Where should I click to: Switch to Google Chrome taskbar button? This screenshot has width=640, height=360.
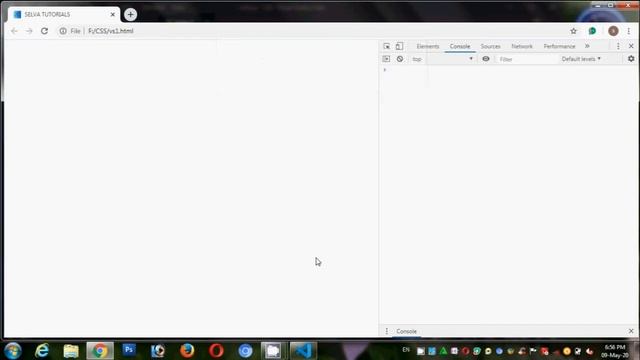pyautogui.click(x=100, y=351)
